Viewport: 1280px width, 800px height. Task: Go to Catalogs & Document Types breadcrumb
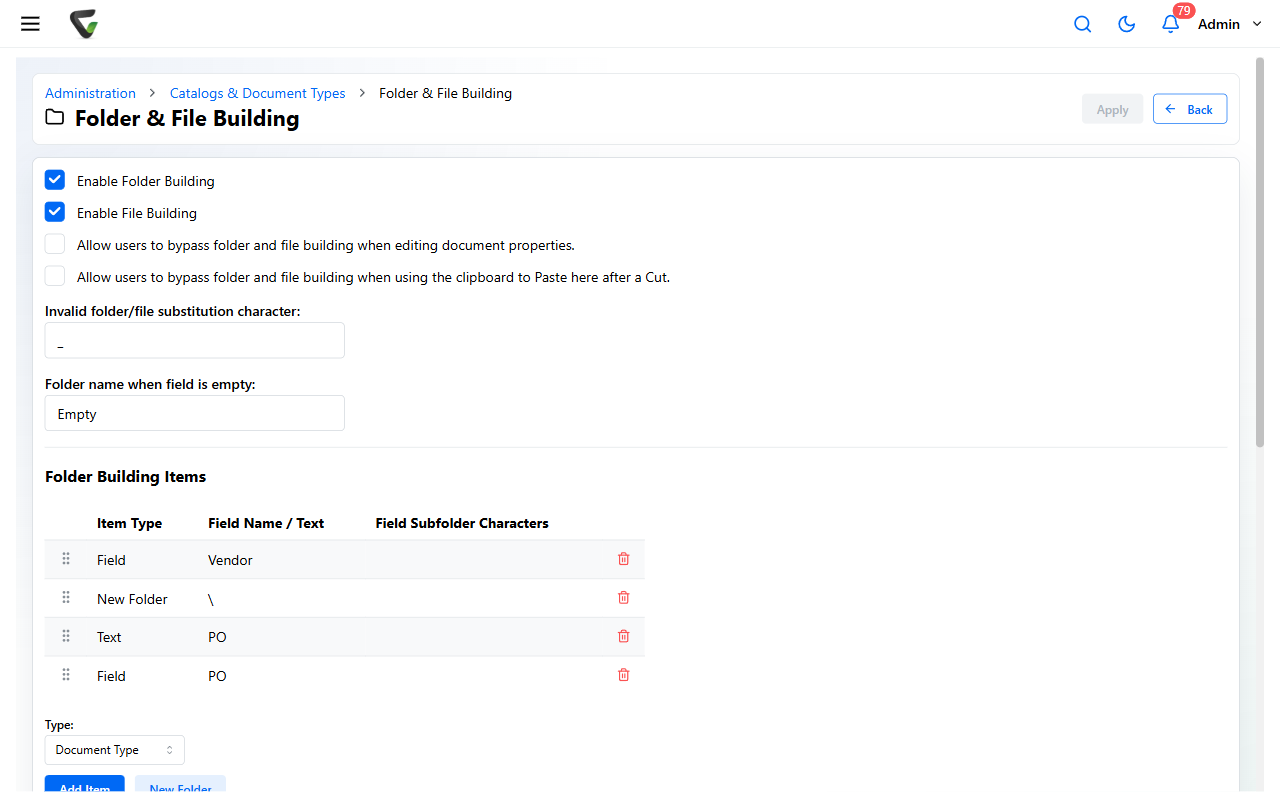tap(257, 93)
